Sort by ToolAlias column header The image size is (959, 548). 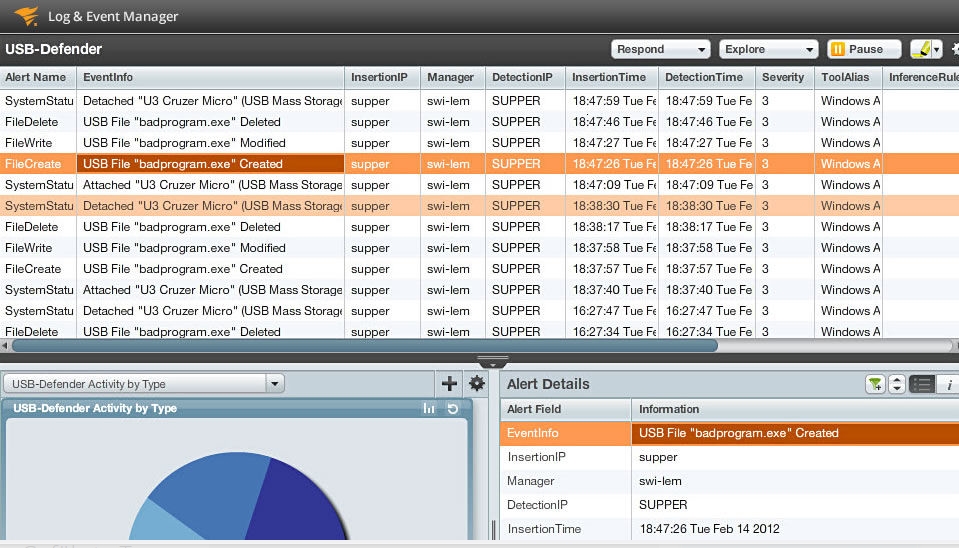pos(848,77)
